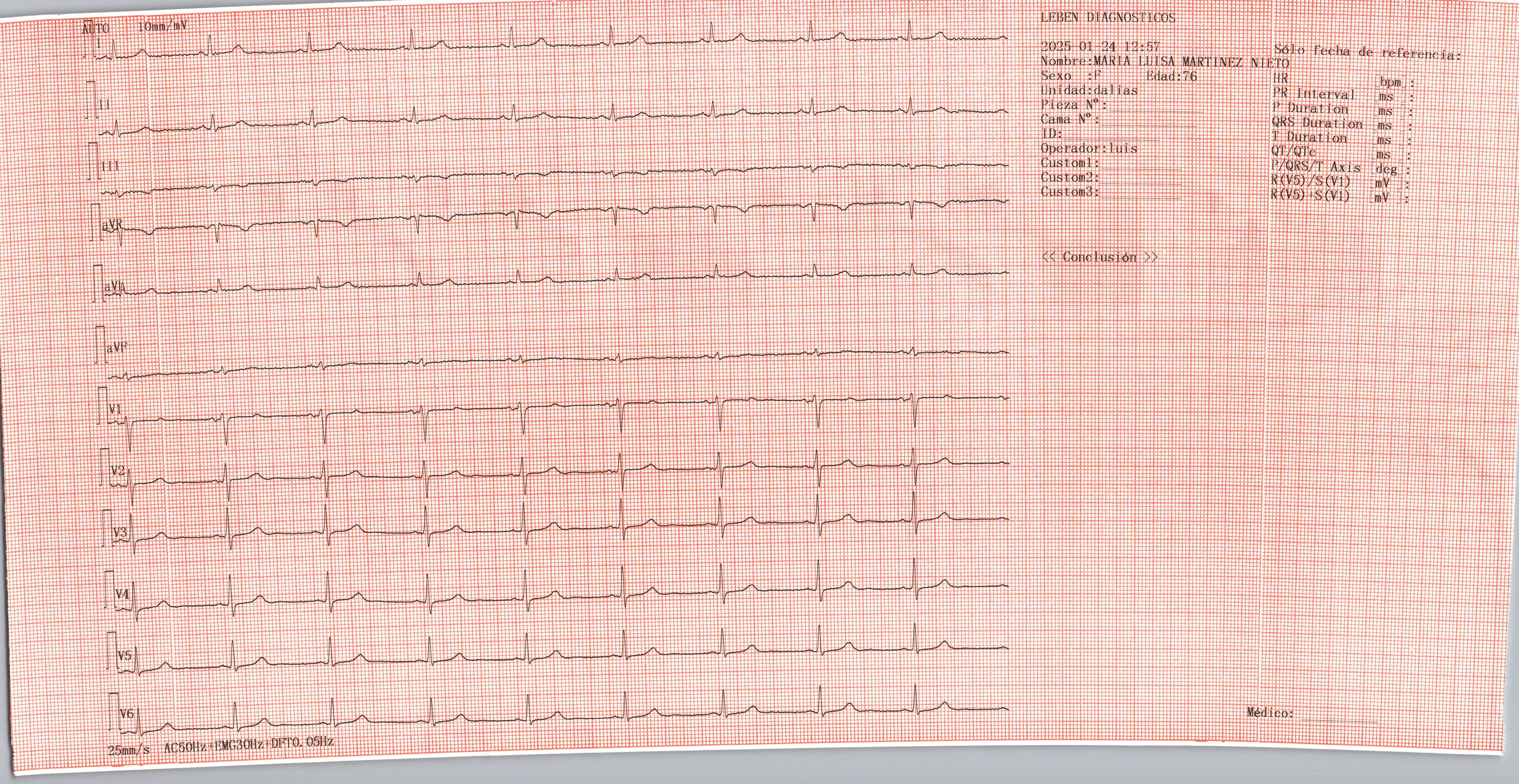Click the 'V6' lead label
The width and height of the screenshot is (1519, 784).
point(127,714)
